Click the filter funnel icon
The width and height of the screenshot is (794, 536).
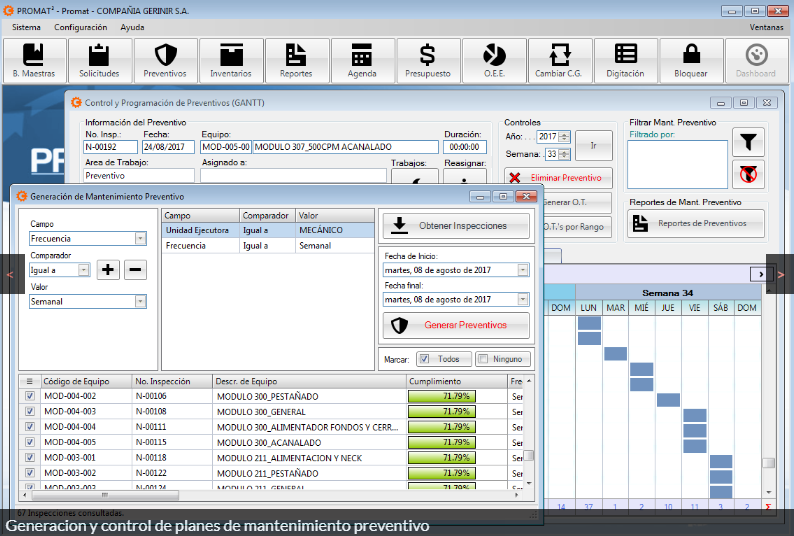[748, 141]
